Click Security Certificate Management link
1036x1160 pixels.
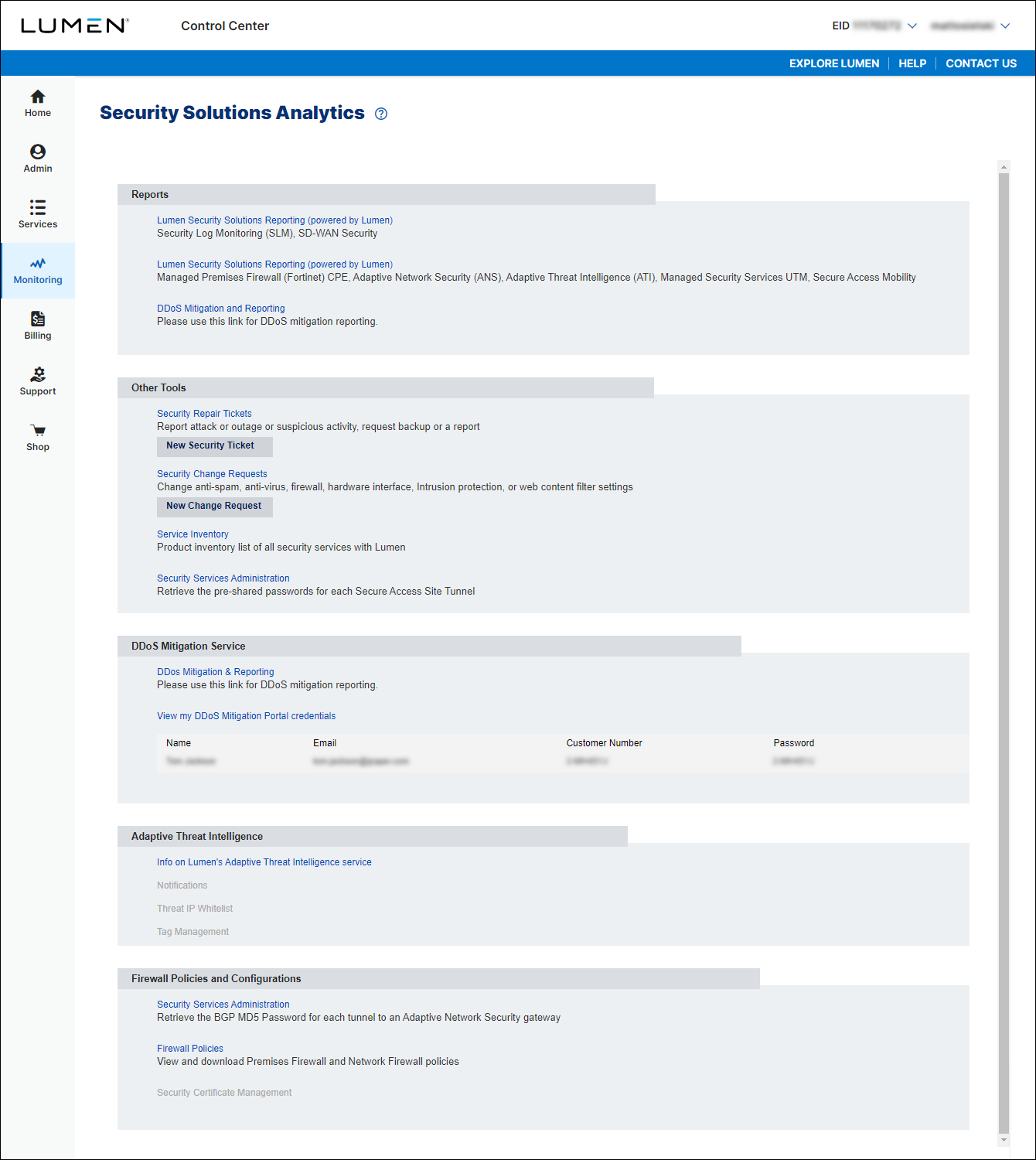tap(224, 1093)
